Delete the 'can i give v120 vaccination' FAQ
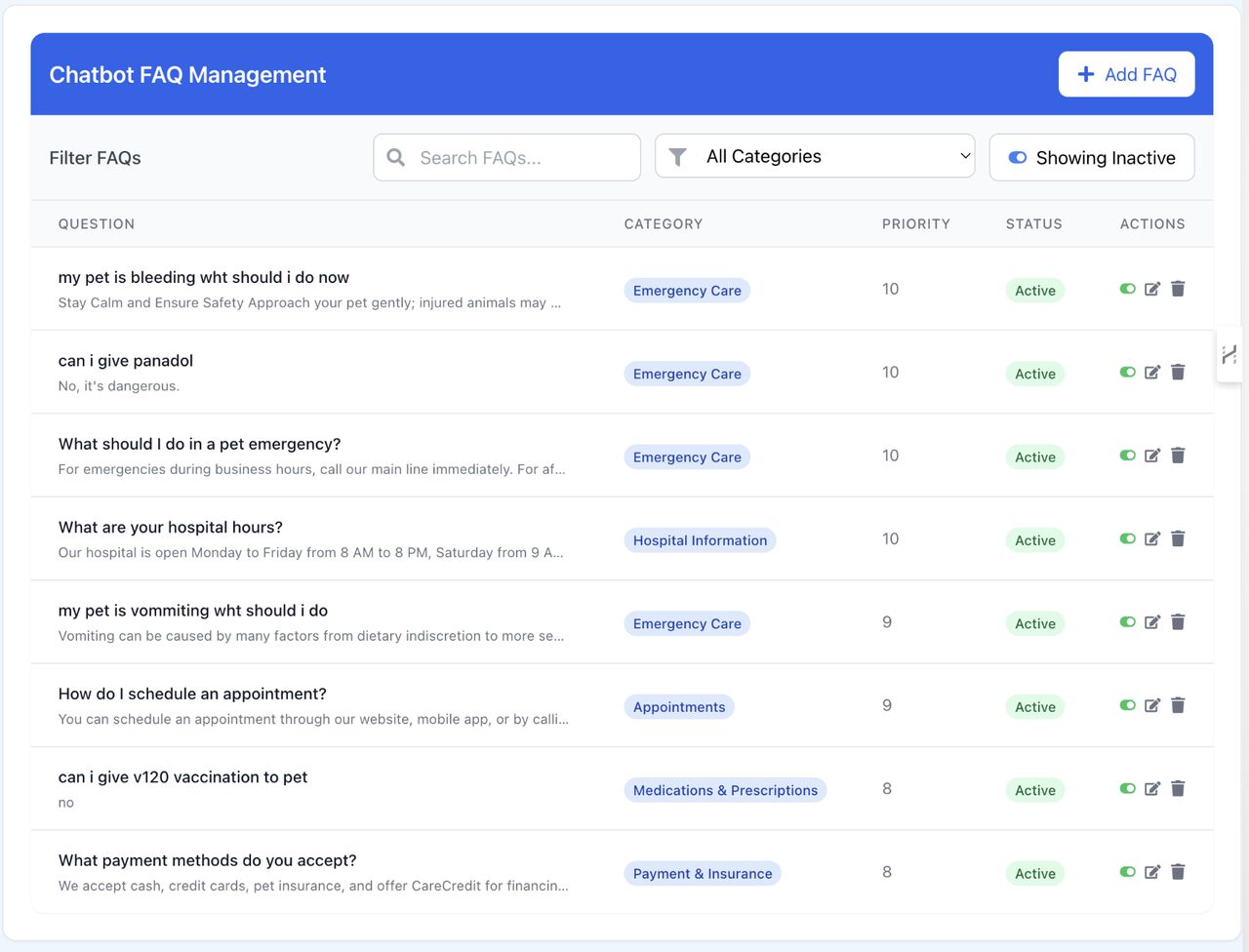 click(1178, 789)
